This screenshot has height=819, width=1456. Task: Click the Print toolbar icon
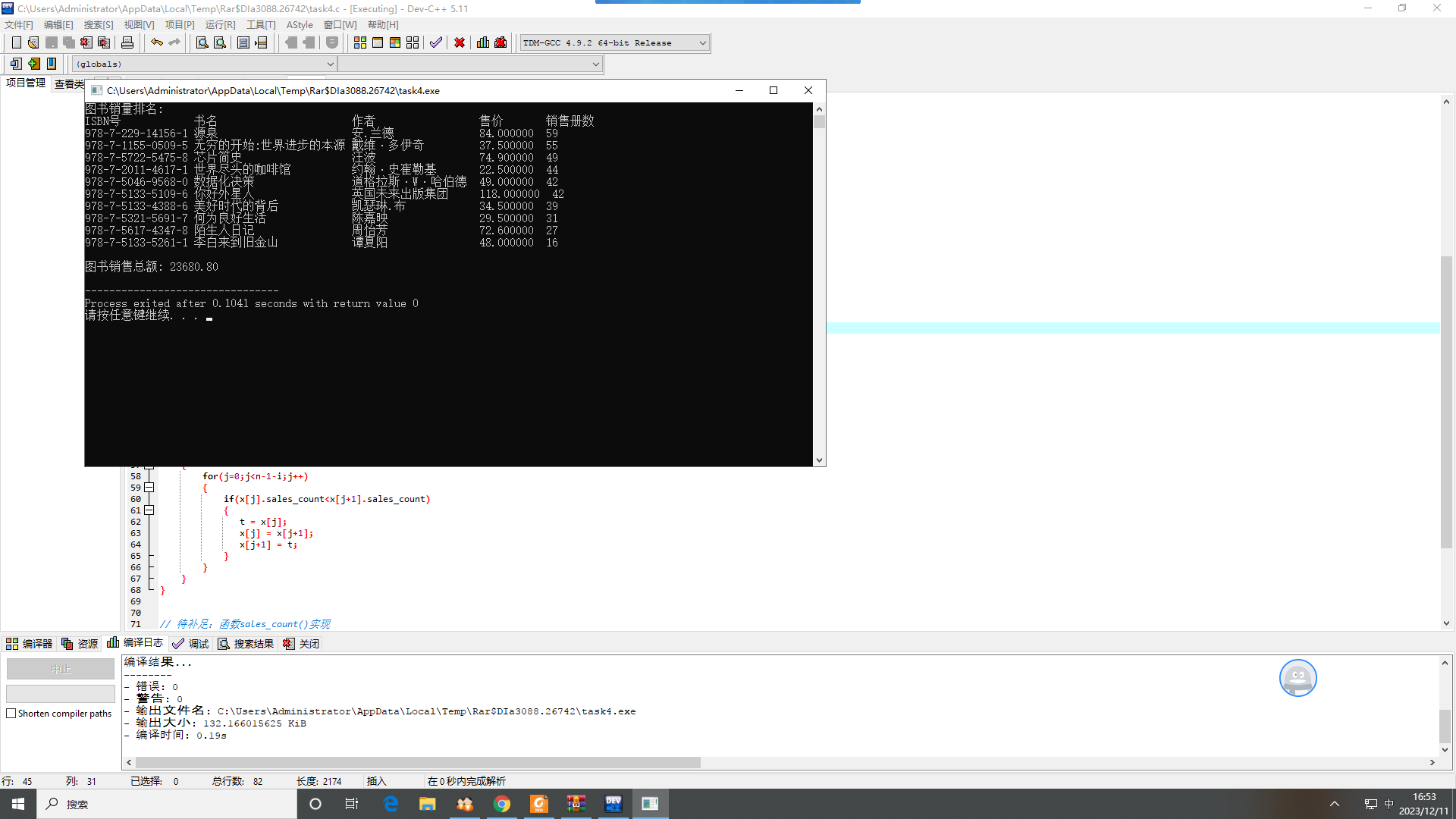[x=127, y=42]
